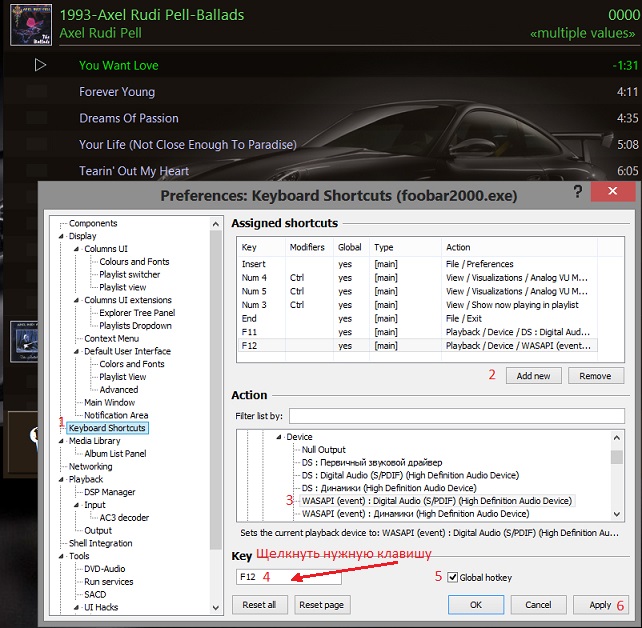Click the Key input box showing F12

288,577
